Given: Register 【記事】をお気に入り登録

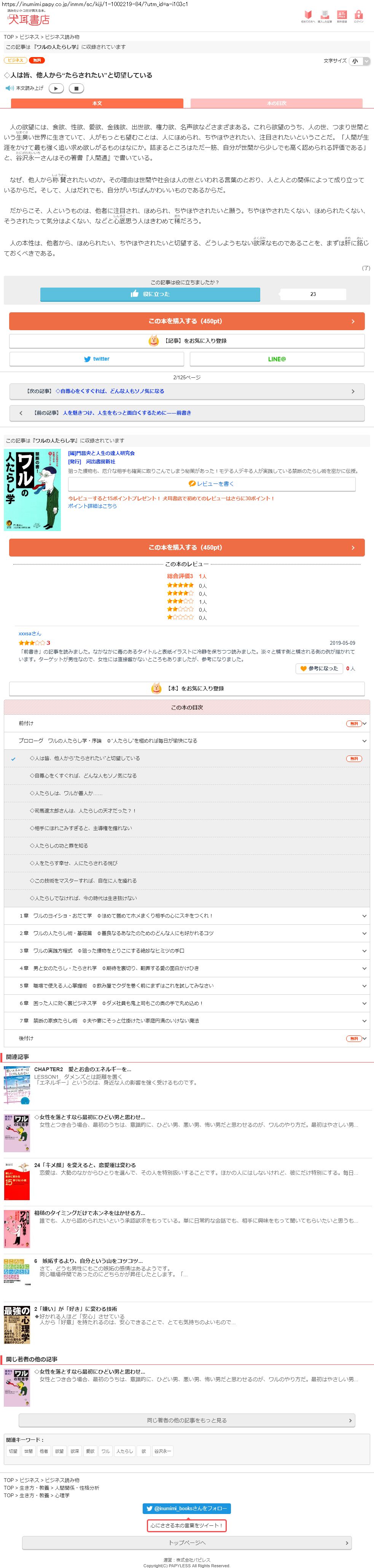Looking at the screenshot, I should tap(187, 341).
